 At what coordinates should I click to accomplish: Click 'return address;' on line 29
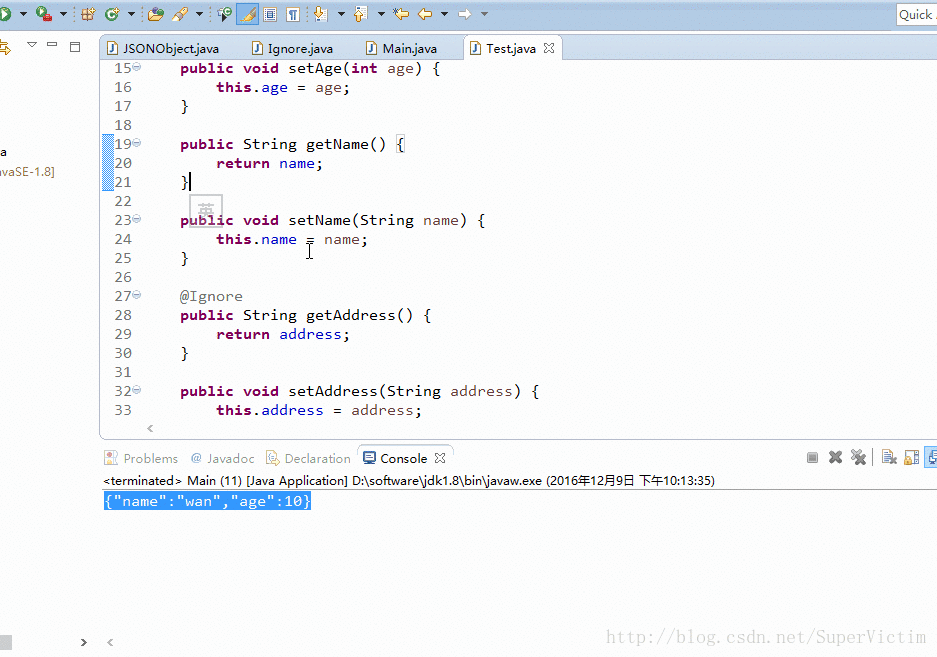point(283,334)
